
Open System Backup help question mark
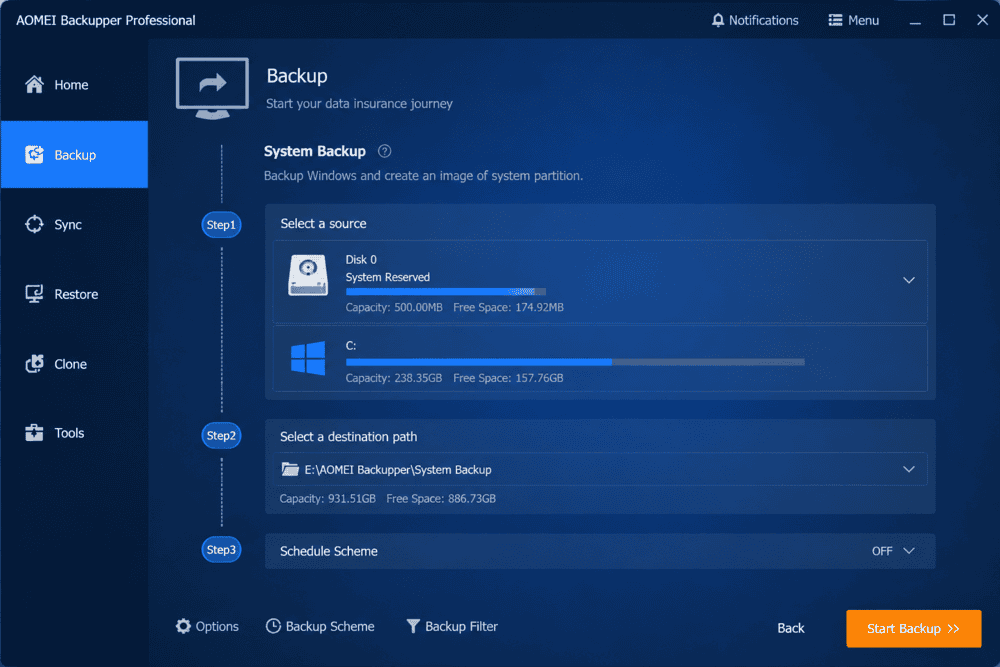[385, 151]
